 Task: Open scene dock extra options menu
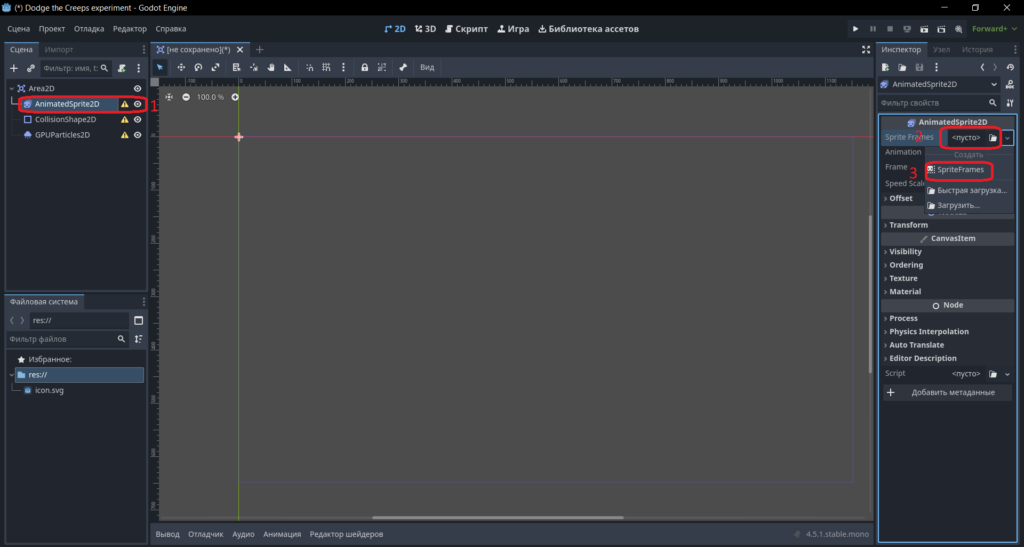[x=138, y=68]
